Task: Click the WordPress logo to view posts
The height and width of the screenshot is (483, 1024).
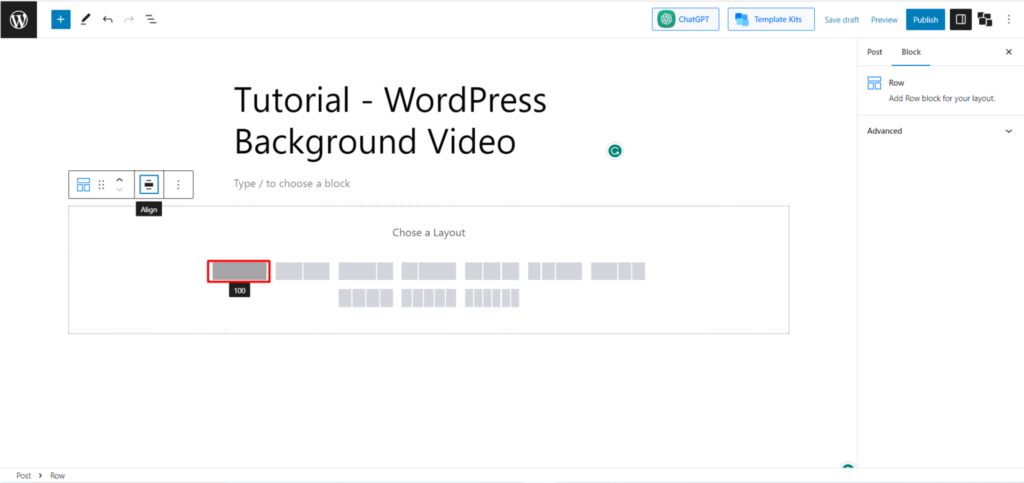Action: click(x=18, y=20)
